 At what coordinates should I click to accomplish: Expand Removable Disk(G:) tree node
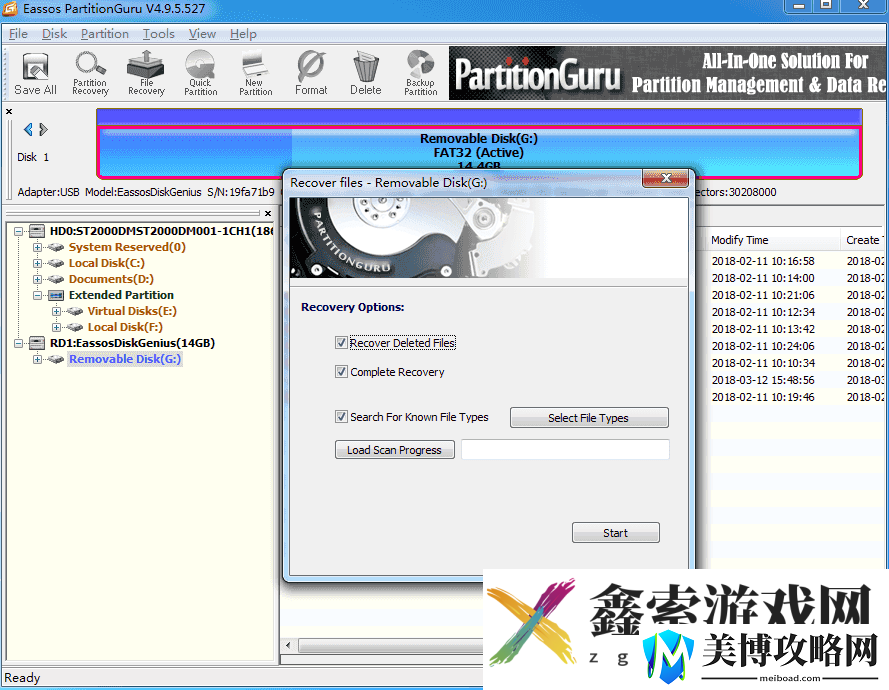[37, 359]
